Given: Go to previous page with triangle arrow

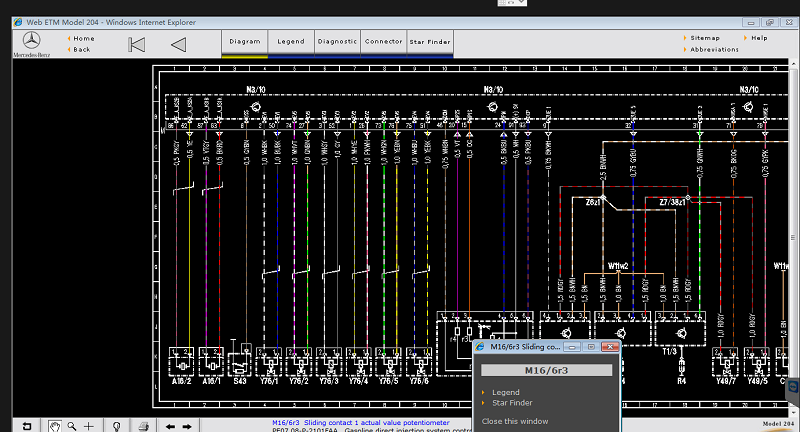Looking at the screenshot, I should (179, 45).
